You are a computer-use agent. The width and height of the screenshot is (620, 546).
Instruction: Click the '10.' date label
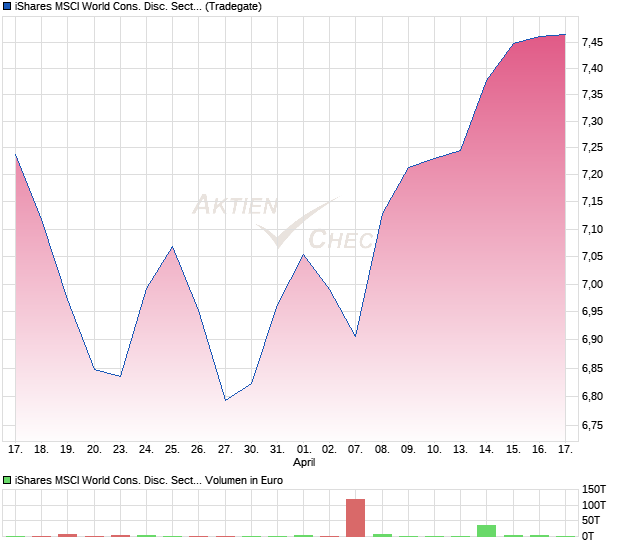434,449
